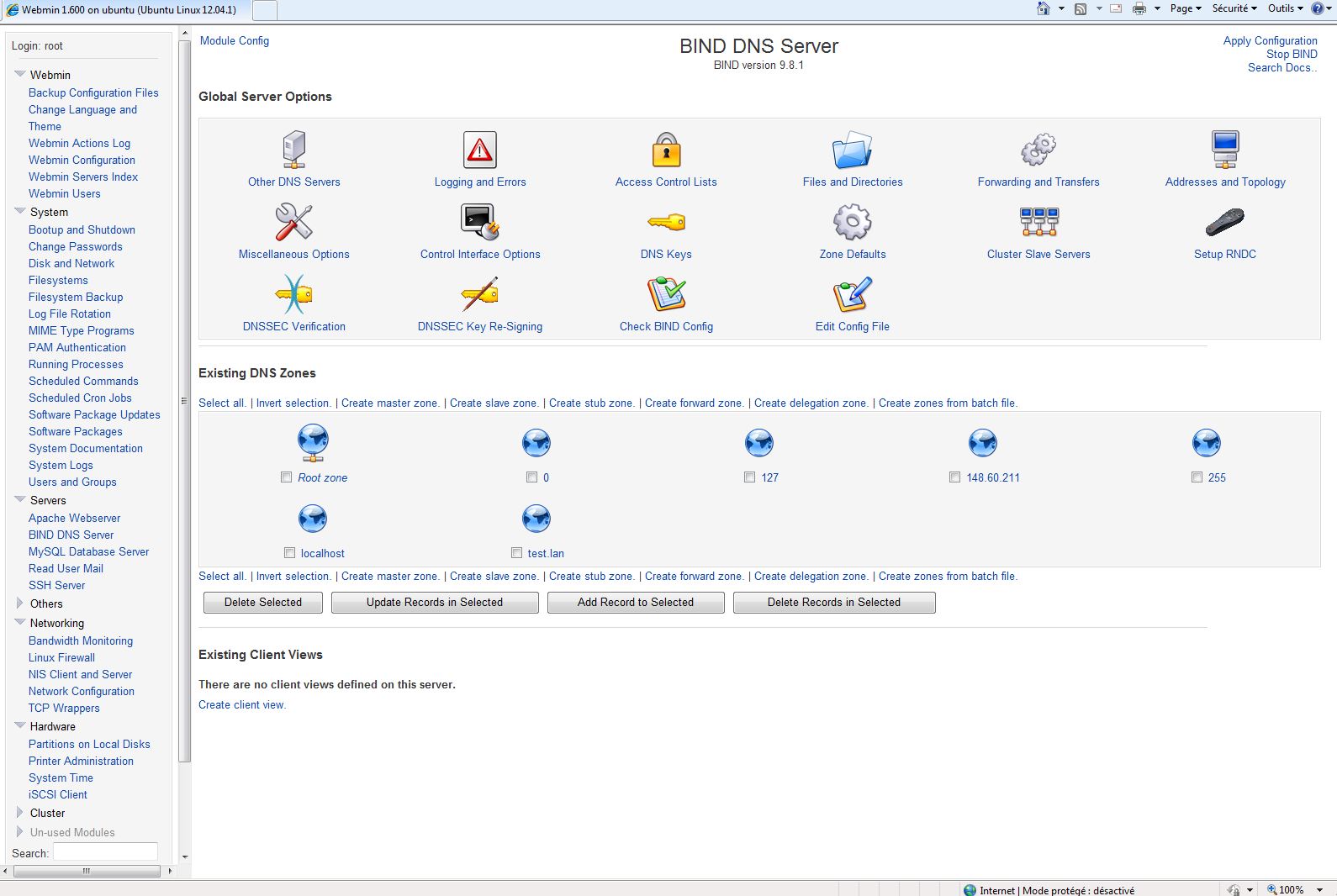The height and width of the screenshot is (896, 1337).
Task: Open the Module Config link
Action: point(235,40)
